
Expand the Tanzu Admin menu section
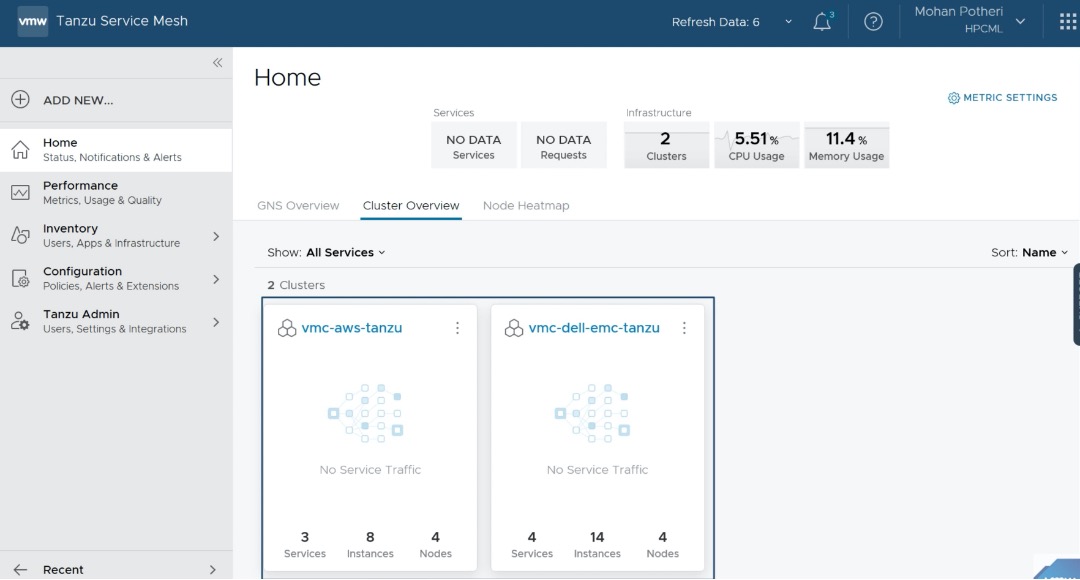coord(216,322)
